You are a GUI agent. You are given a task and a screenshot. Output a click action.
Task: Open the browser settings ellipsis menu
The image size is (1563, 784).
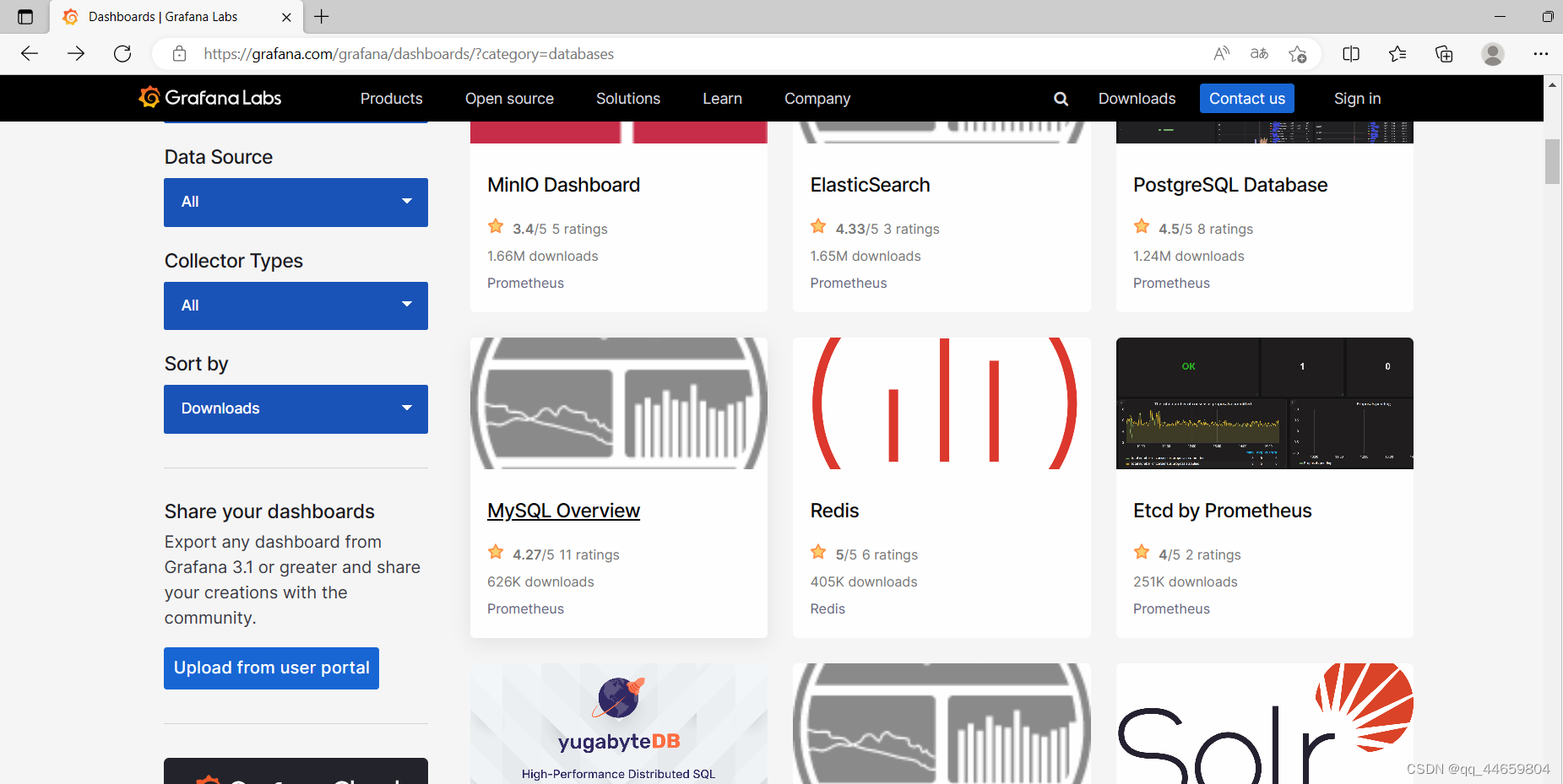[x=1541, y=54]
